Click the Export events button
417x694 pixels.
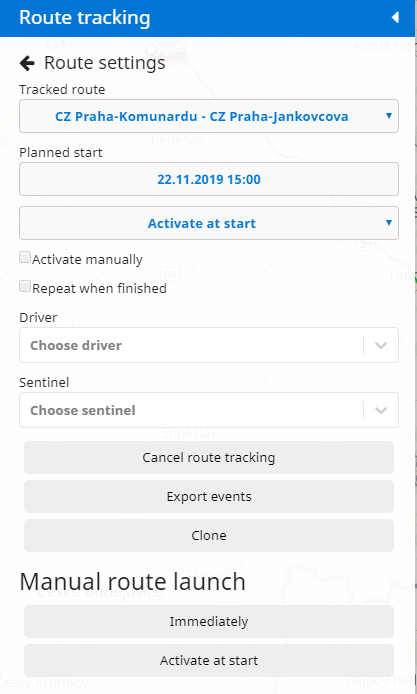(x=209, y=497)
